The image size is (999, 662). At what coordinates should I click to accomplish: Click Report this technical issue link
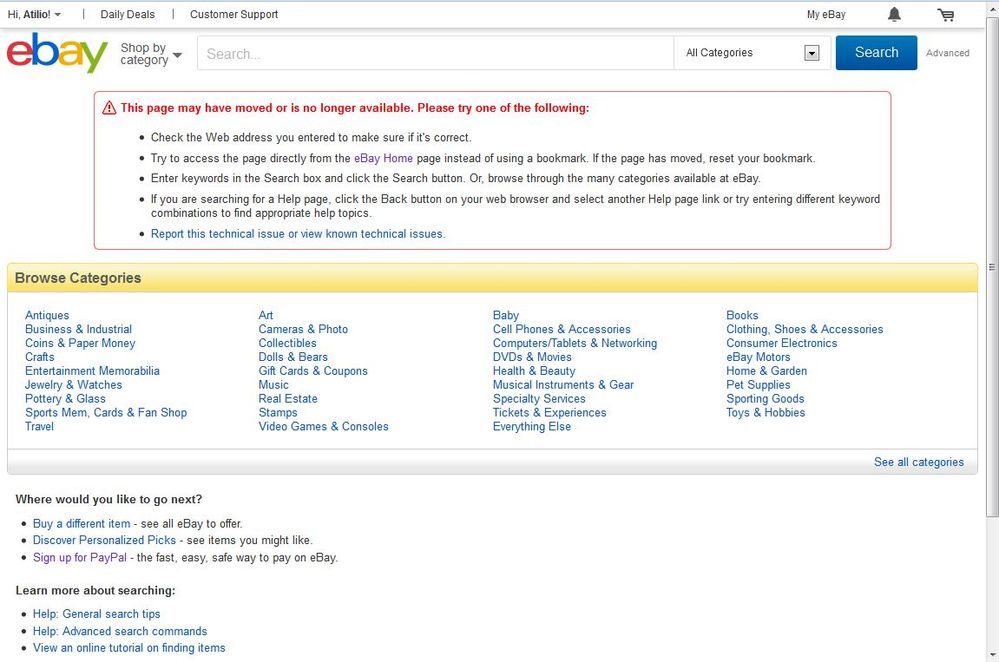point(298,234)
